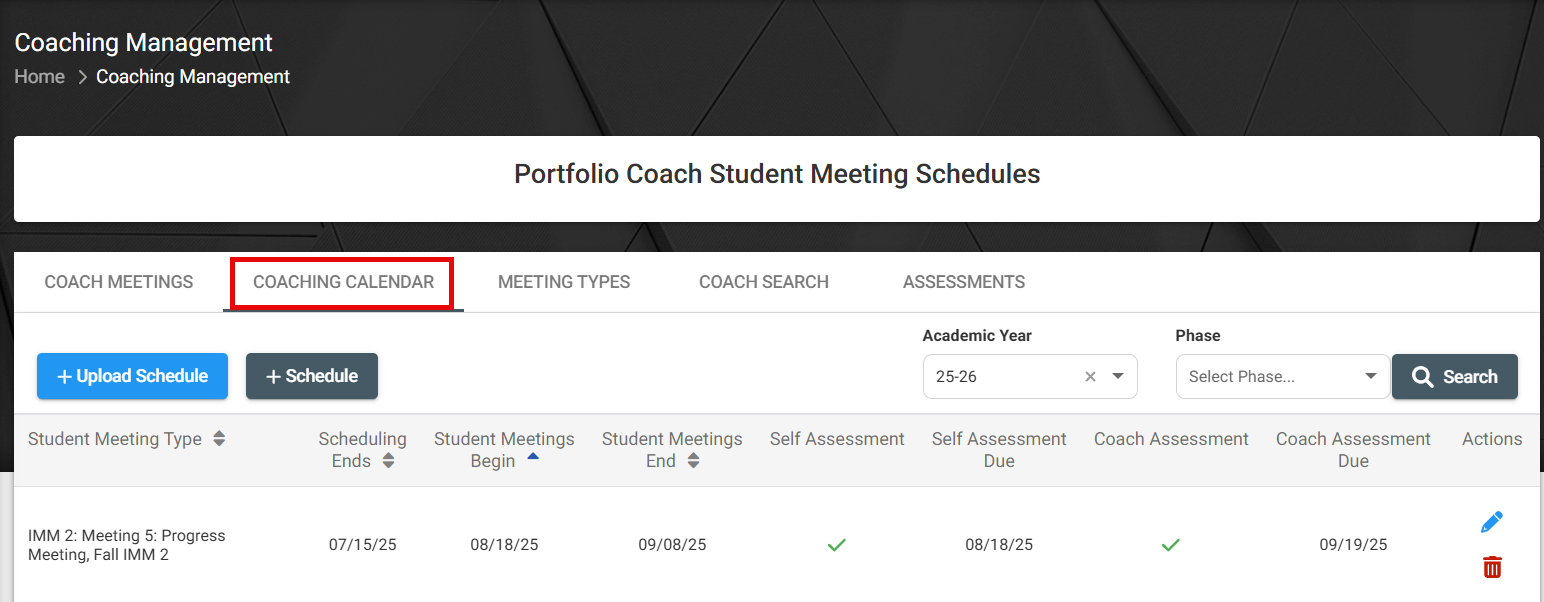Go to the Meeting Types tab

tap(564, 282)
